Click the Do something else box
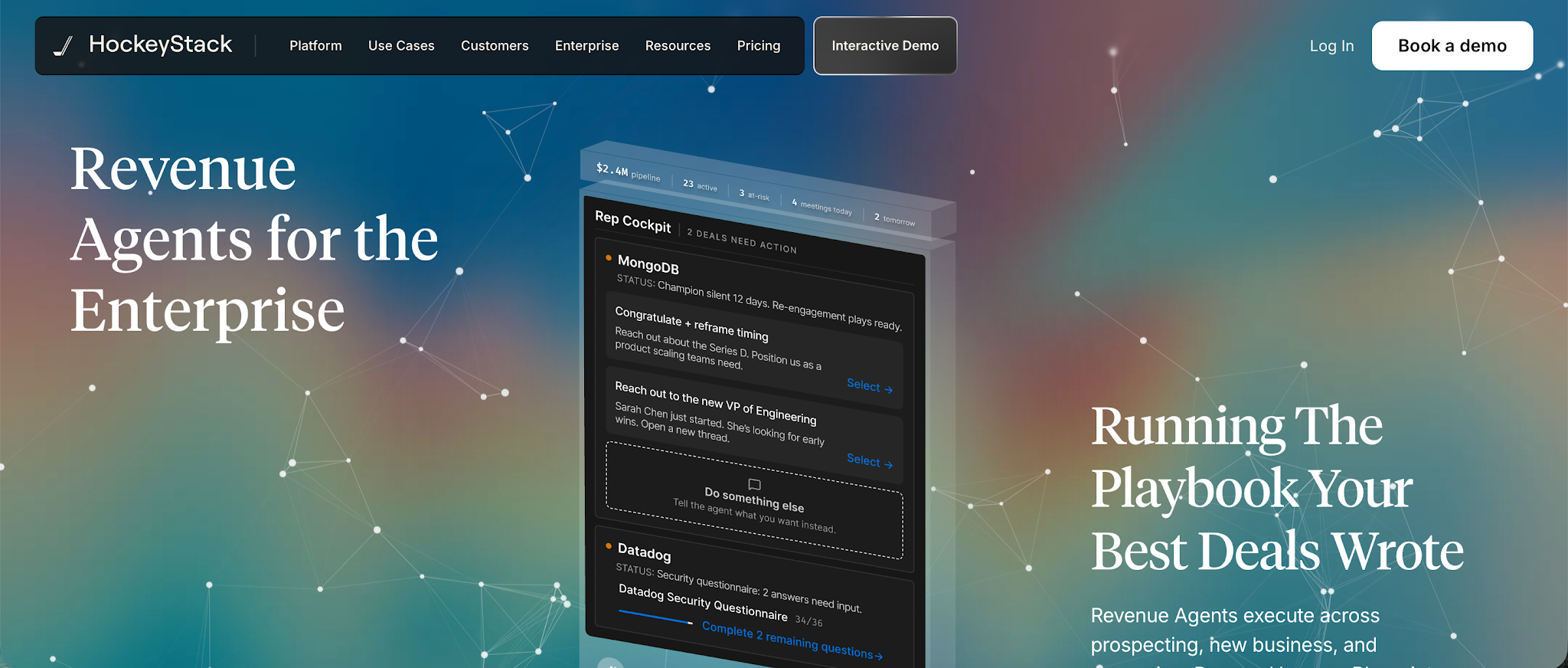The height and width of the screenshot is (668, 1568). 754,500
